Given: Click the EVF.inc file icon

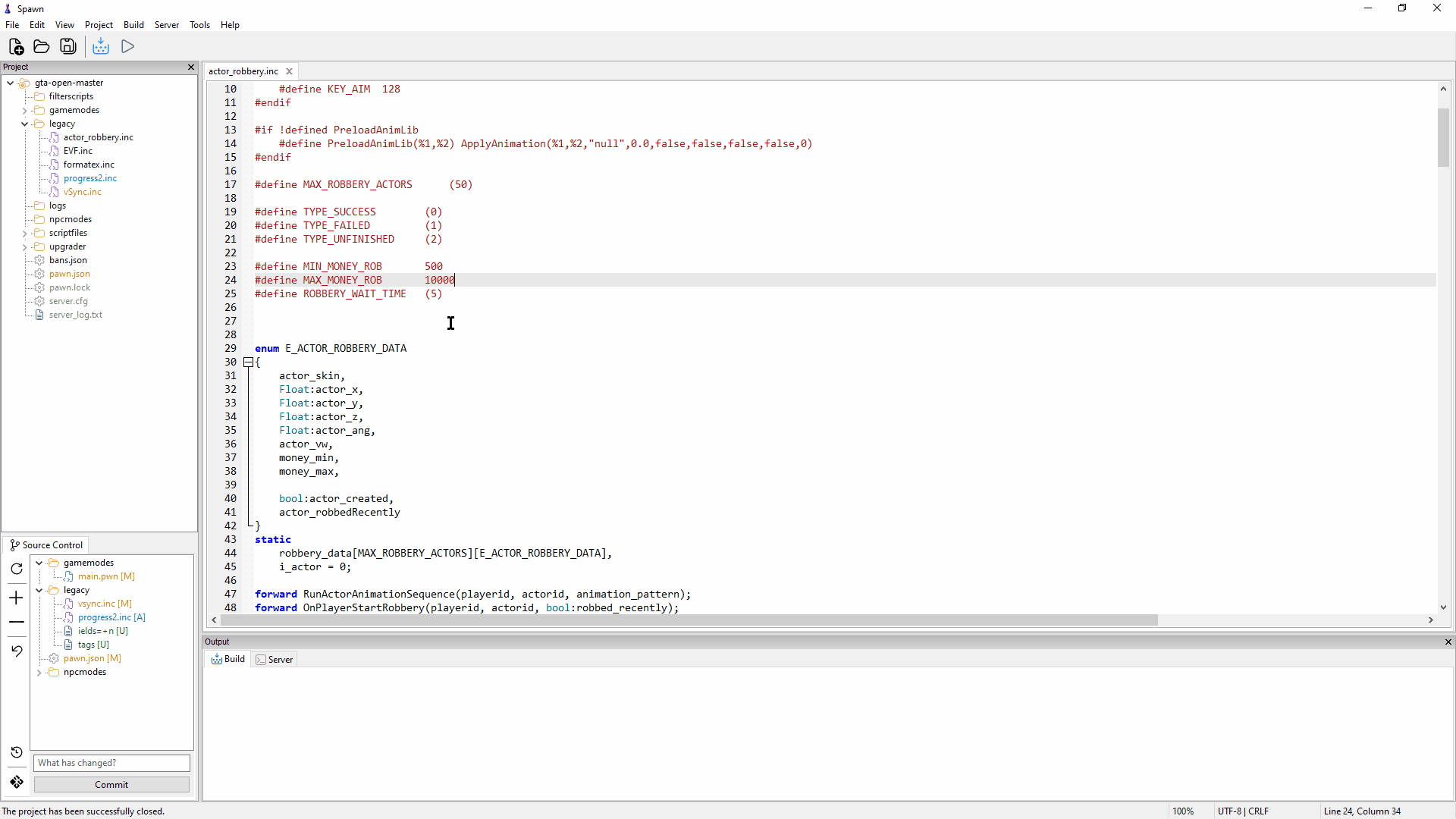Looking at the screenshot, I should click(x=54, y=151).
